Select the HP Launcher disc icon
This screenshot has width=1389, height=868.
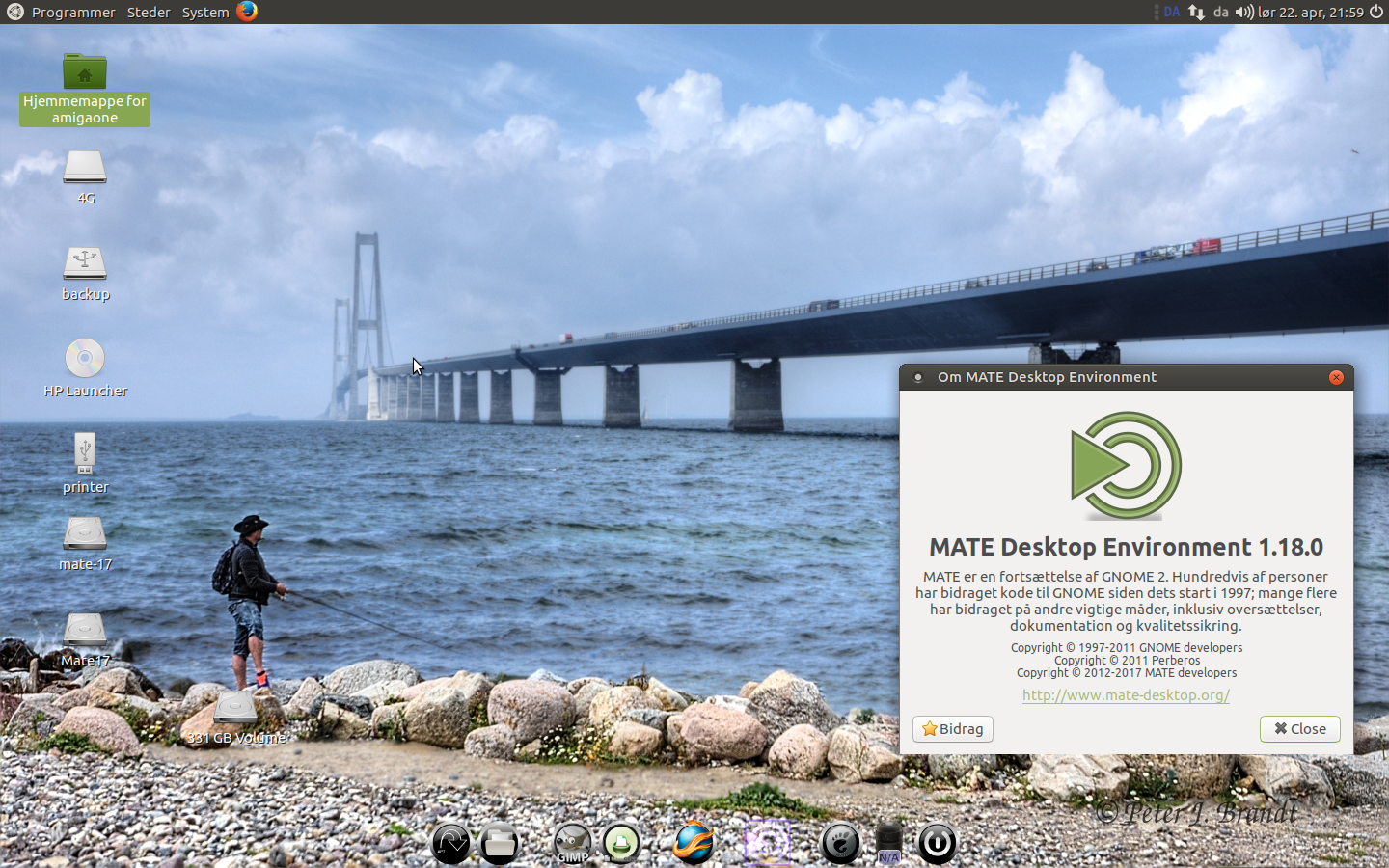[x=85, y=359]
